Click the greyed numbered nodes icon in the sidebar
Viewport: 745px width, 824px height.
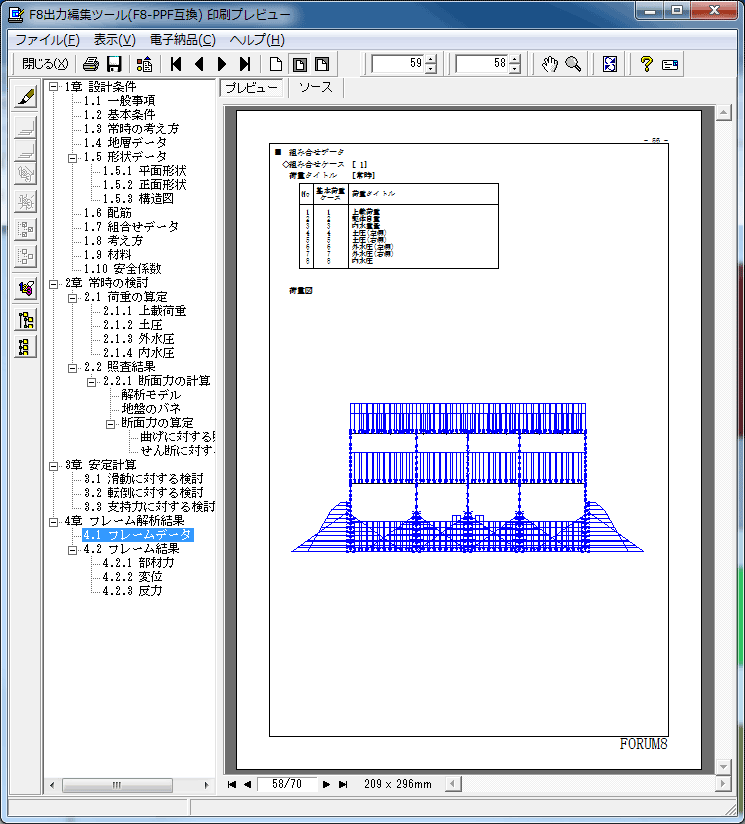(25, 229)
